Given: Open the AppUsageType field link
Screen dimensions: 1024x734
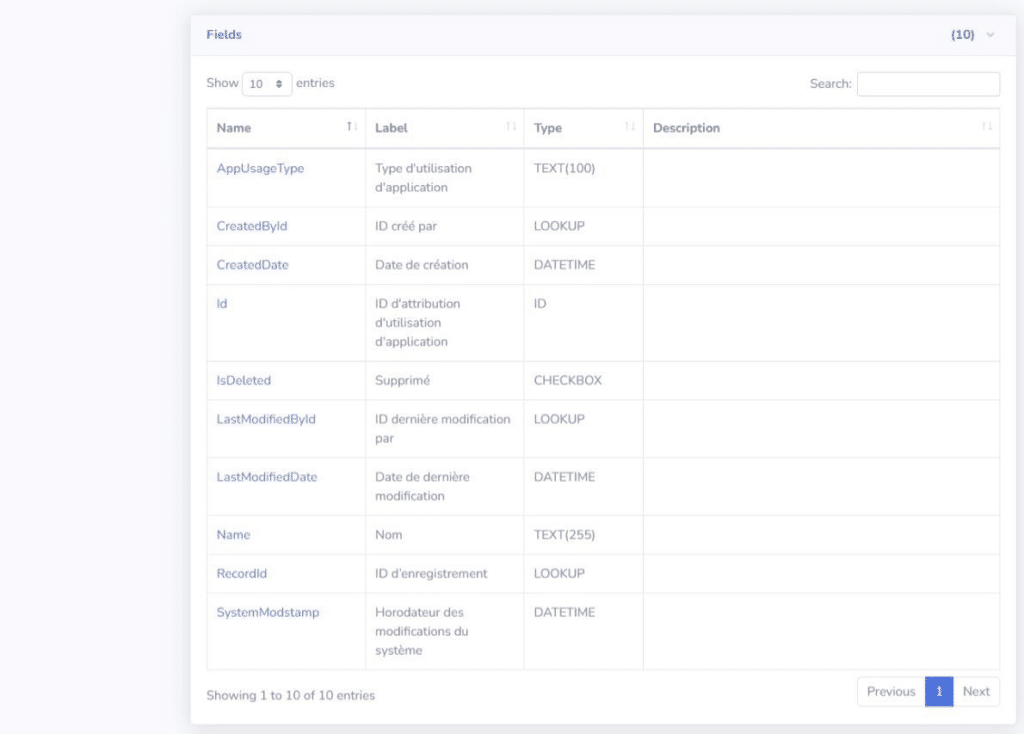Looking at the screenshot, I should pos(260,168).
